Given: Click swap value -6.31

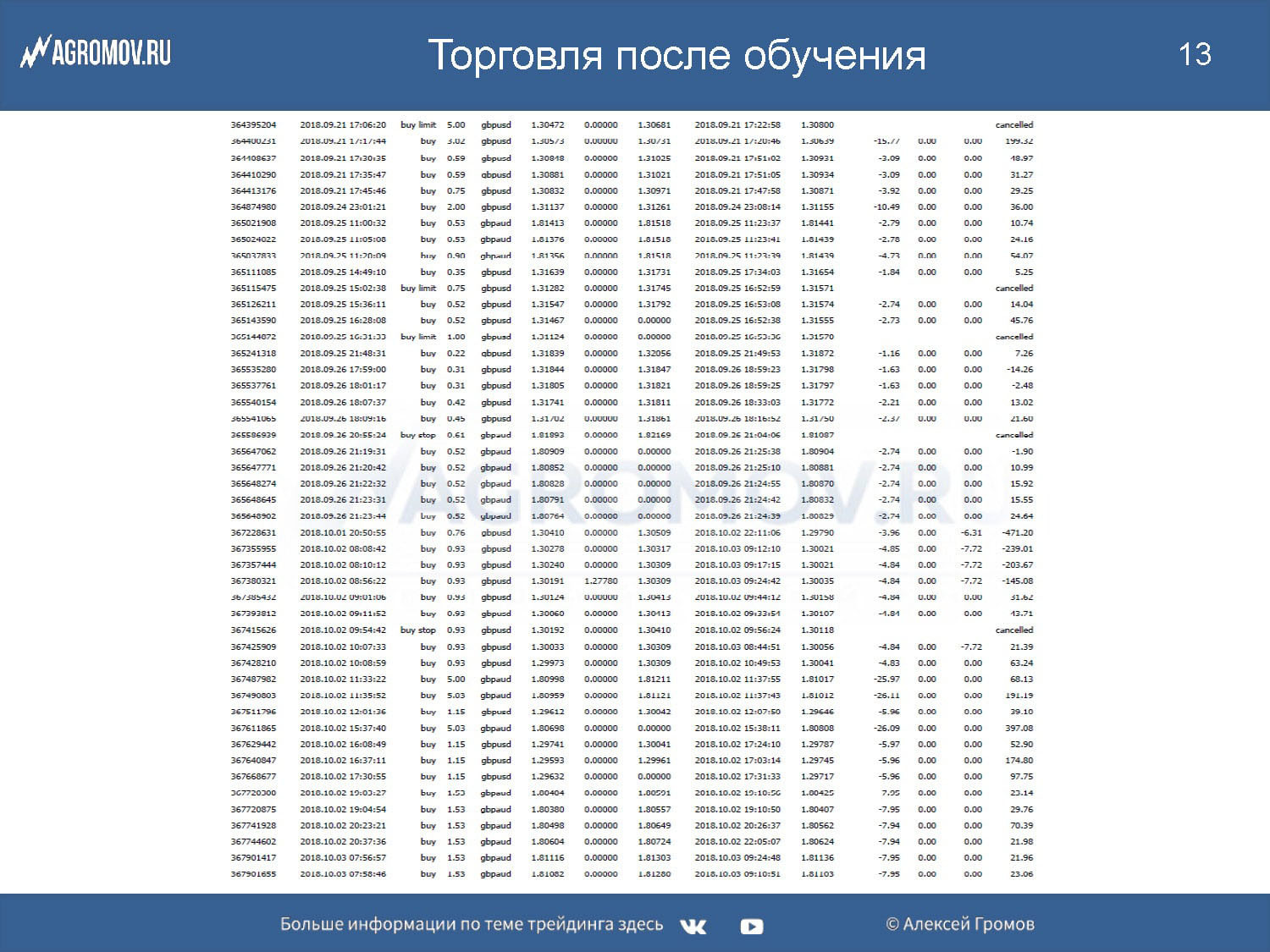Looking at the screenshot, I should pos(971,532).
